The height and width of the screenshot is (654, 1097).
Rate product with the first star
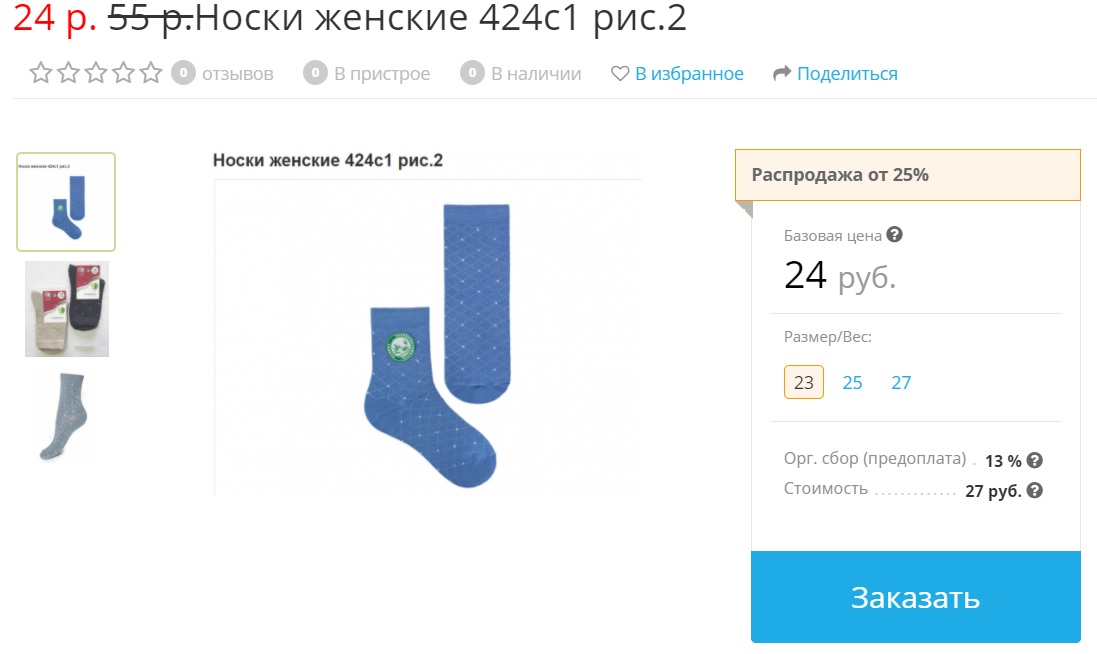click(x=41, y=73)
